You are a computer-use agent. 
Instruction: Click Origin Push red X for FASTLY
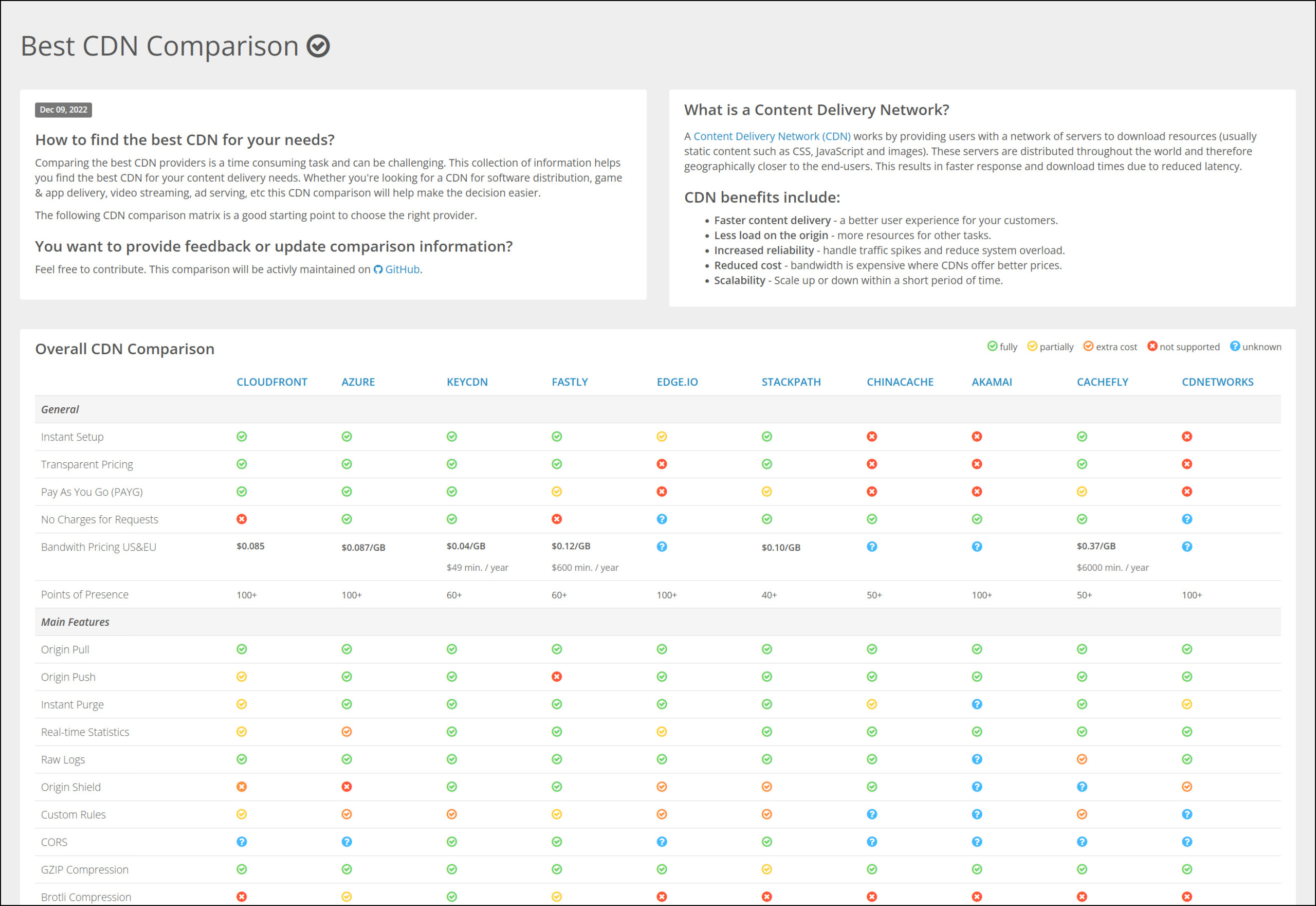click(557, 677)
